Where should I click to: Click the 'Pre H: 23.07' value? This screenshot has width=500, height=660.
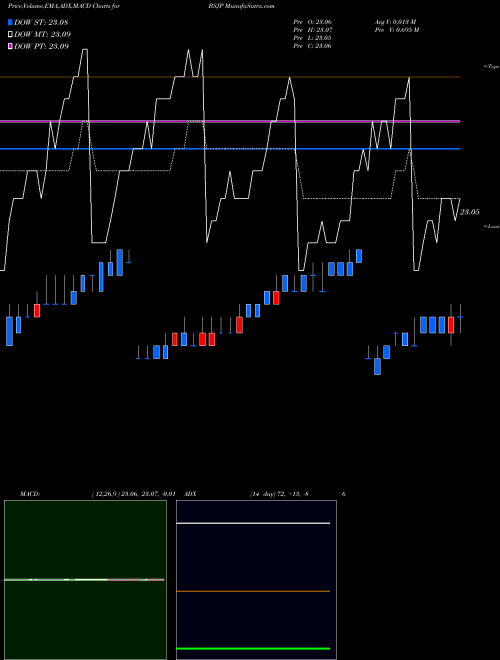tap(312, 30)
